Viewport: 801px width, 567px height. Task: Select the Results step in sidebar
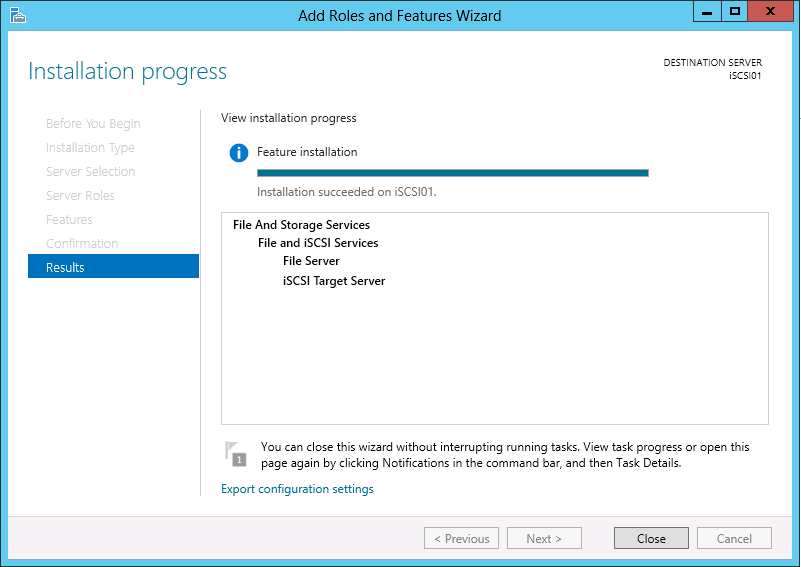[x=113, y=266]
